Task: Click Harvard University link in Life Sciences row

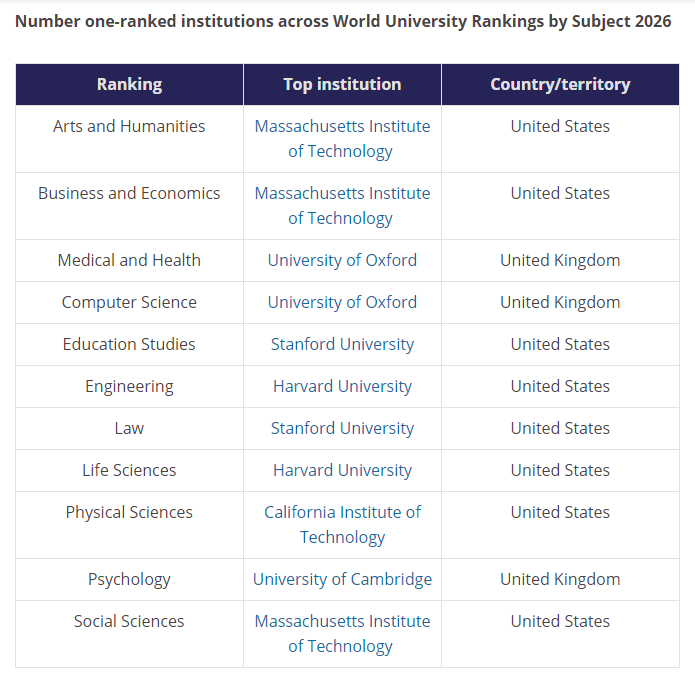Action: click(342, 470)
